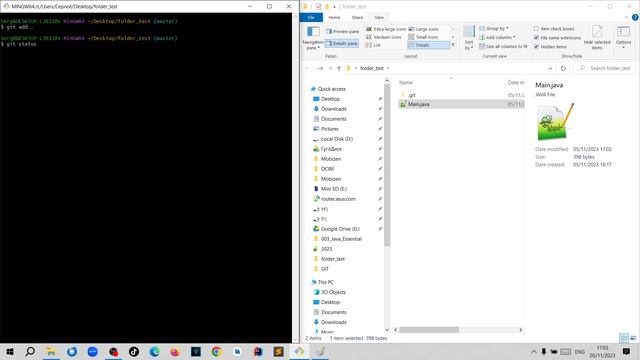Open Explorer Options button
This screenshot has height=360, width=640.
(623, 38)
